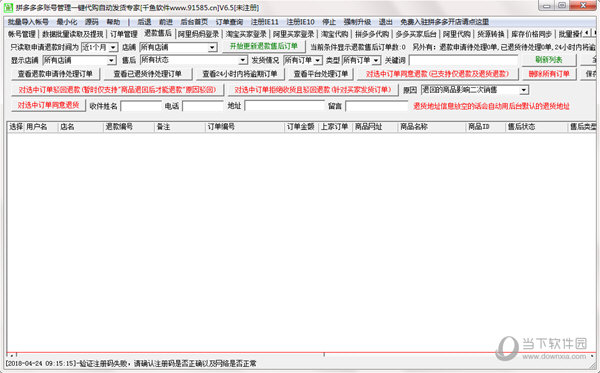Click 对选中订单驳回退款 button

117,90
